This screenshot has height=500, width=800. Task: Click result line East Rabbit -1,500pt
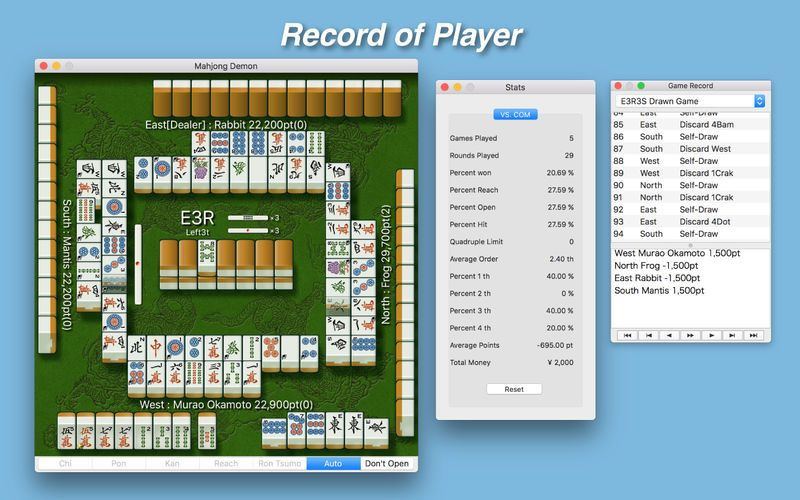coord(657,278)
